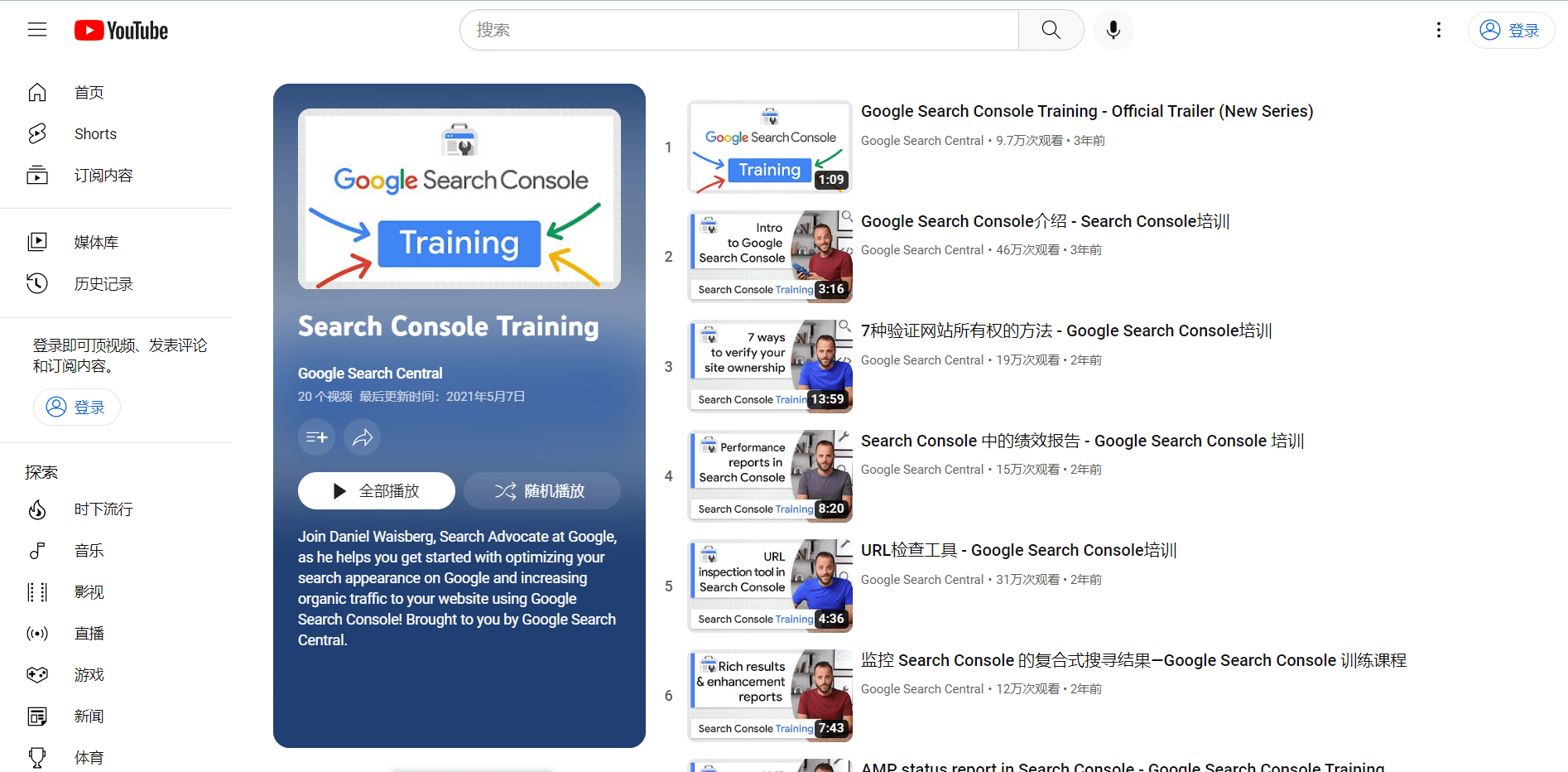Open the hamburger guide menu
This screenshot has width=1568, height=772.
[x=37, y=30]
